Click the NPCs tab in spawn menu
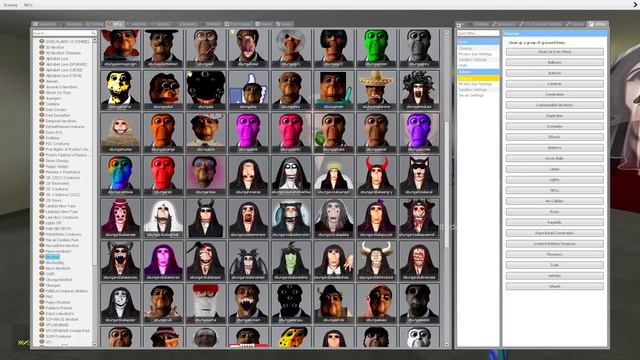The width and height of the screenshot is (640, 360). pos(116,24)
